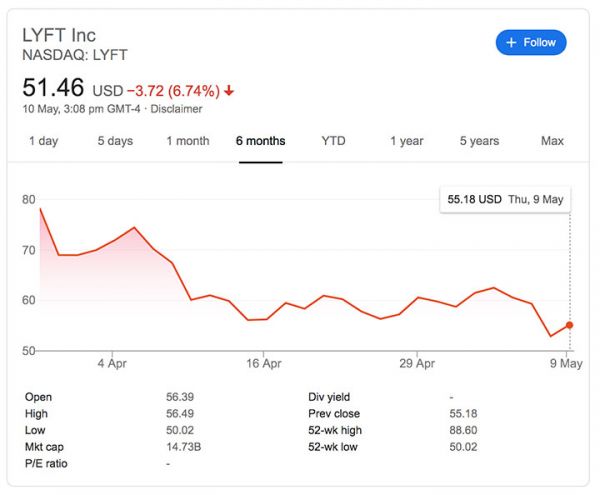The height and width of the screenshot is (495, 600).
Task: Click the 4 Apr date on x-axis
Action: click(x=112, y=364)
